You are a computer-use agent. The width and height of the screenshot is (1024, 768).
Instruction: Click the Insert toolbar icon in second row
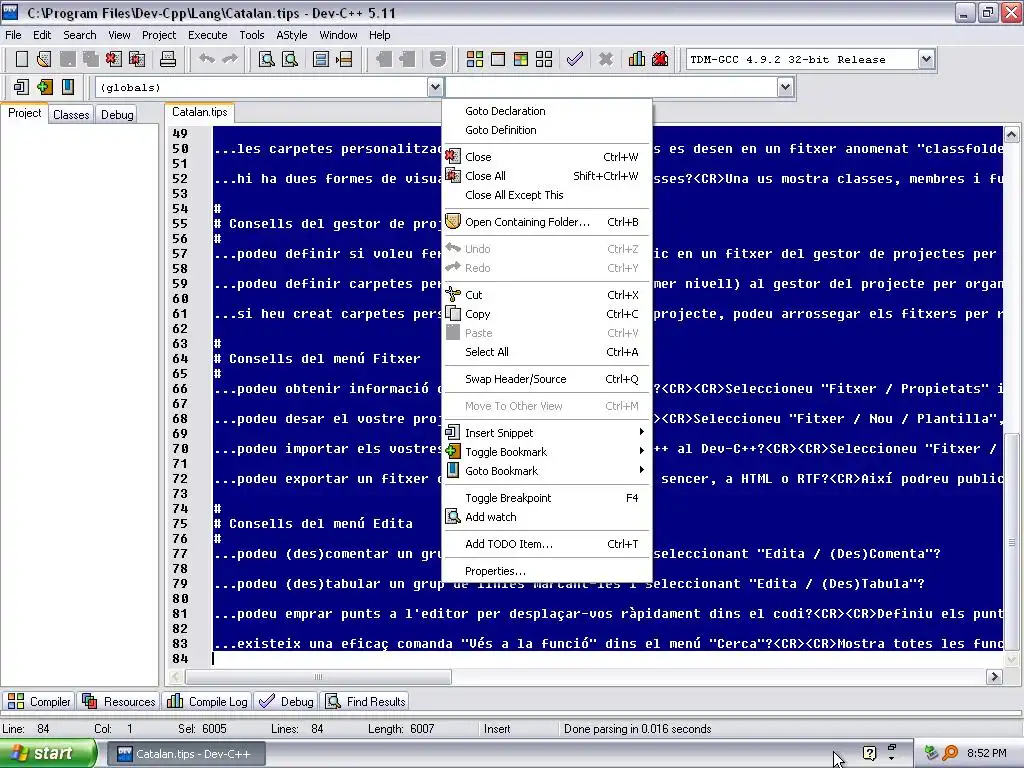point(22,87)
